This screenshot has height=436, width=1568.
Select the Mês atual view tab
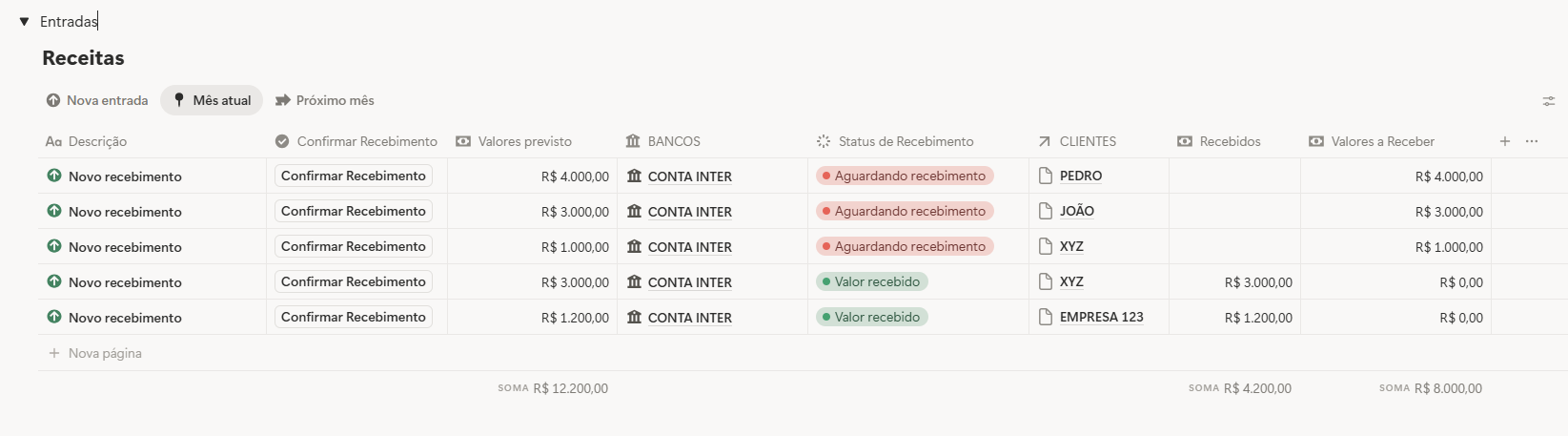coord(212,100)
